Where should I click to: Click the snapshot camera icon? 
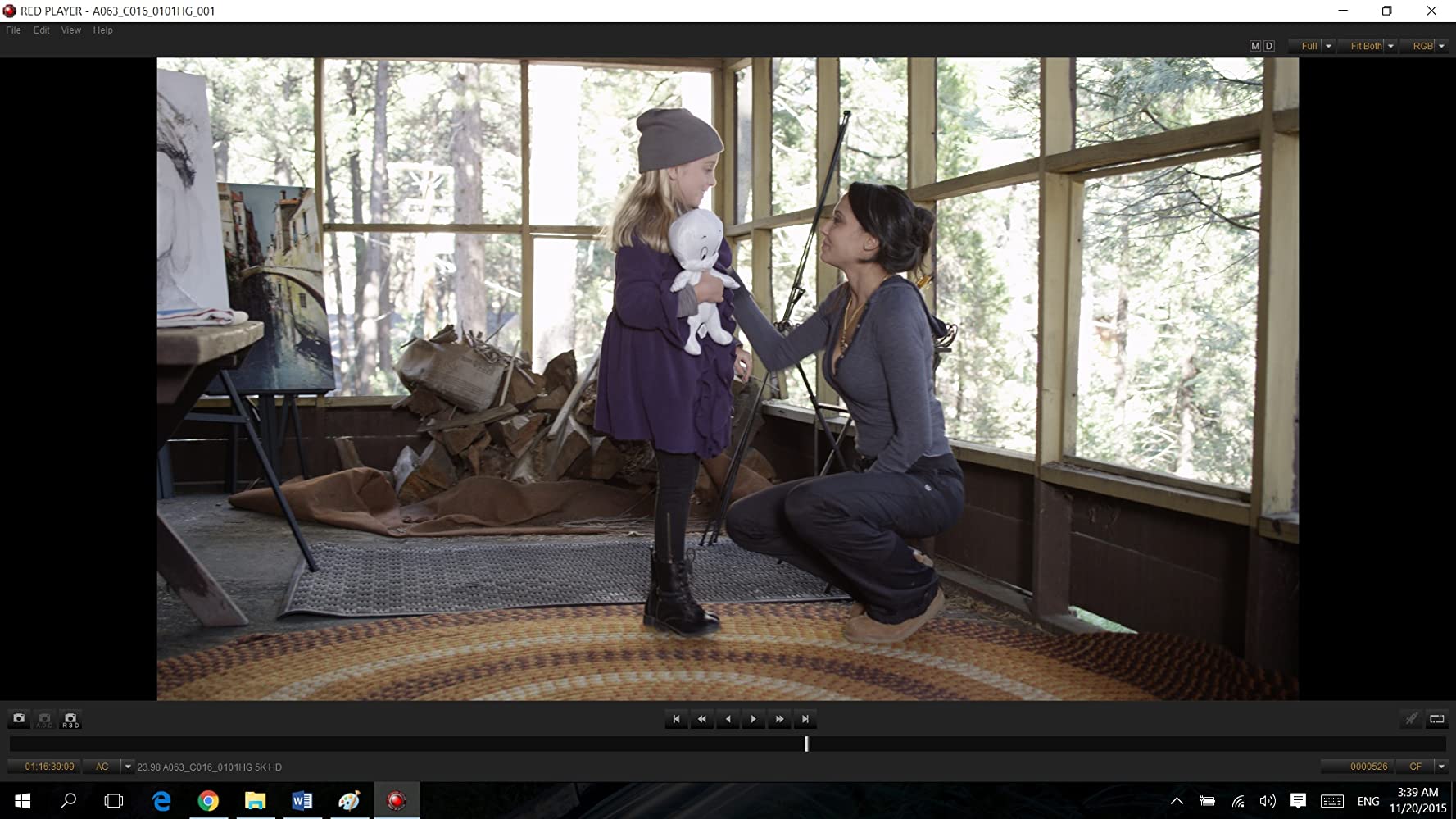[19, 719]
